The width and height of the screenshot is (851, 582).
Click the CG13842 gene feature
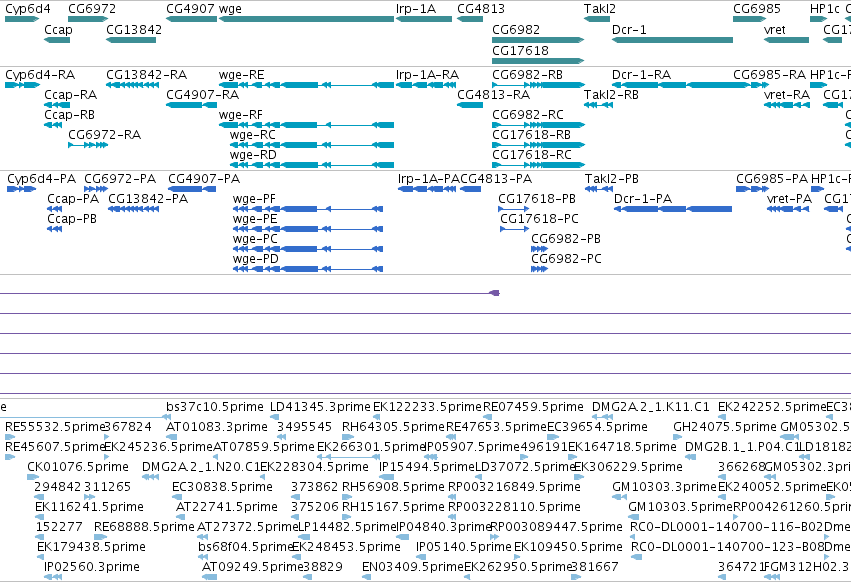coord(131,40)
